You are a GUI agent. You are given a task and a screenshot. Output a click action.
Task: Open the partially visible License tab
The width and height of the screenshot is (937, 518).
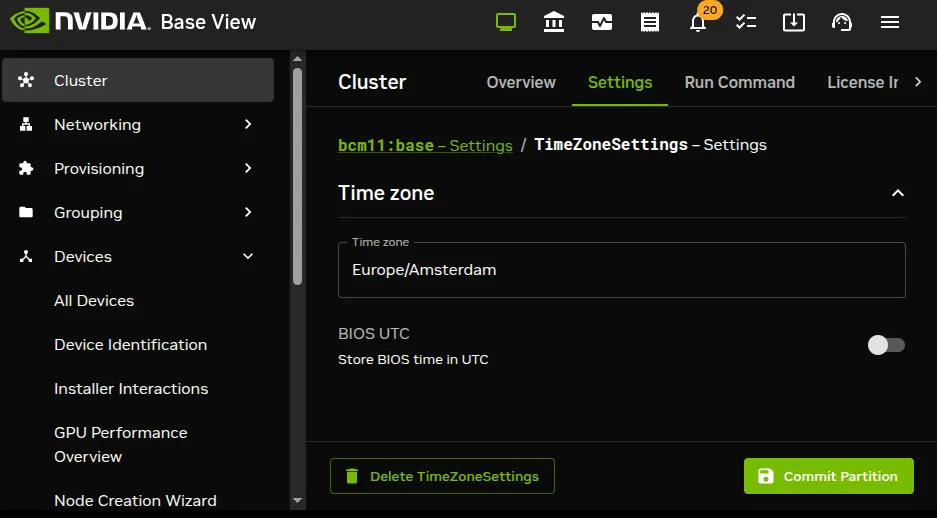[862, 82]
